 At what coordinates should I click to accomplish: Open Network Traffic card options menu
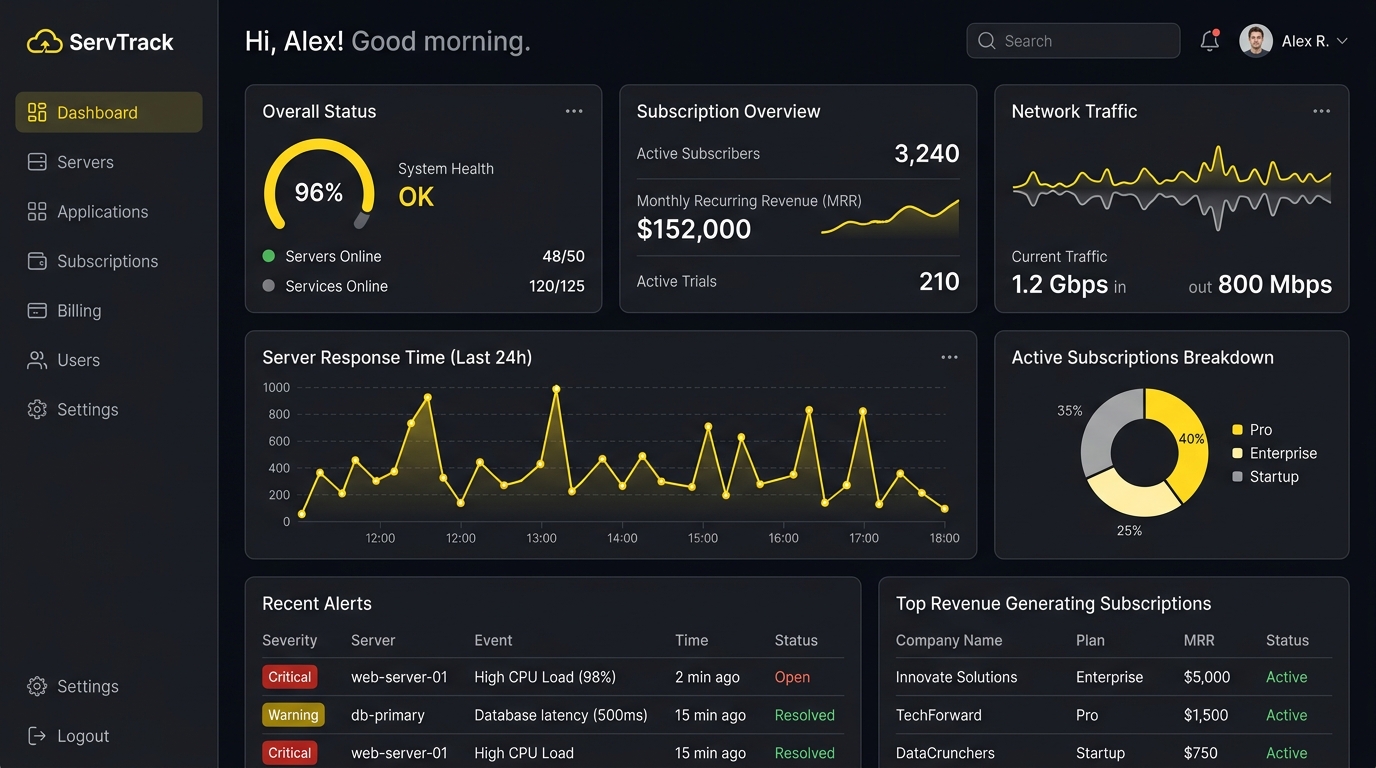1322,111
